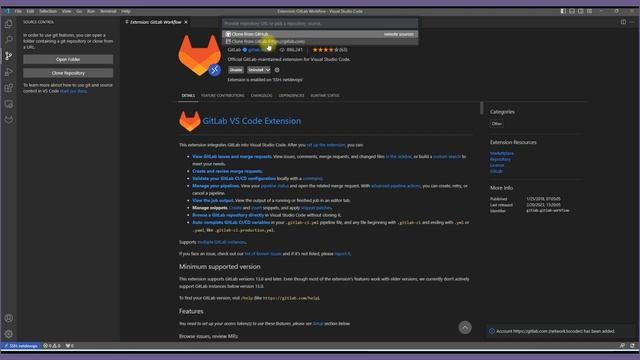Open the Marketplace resource link
The height and width of the screenshot is (360, 640).
click(502, 153)
